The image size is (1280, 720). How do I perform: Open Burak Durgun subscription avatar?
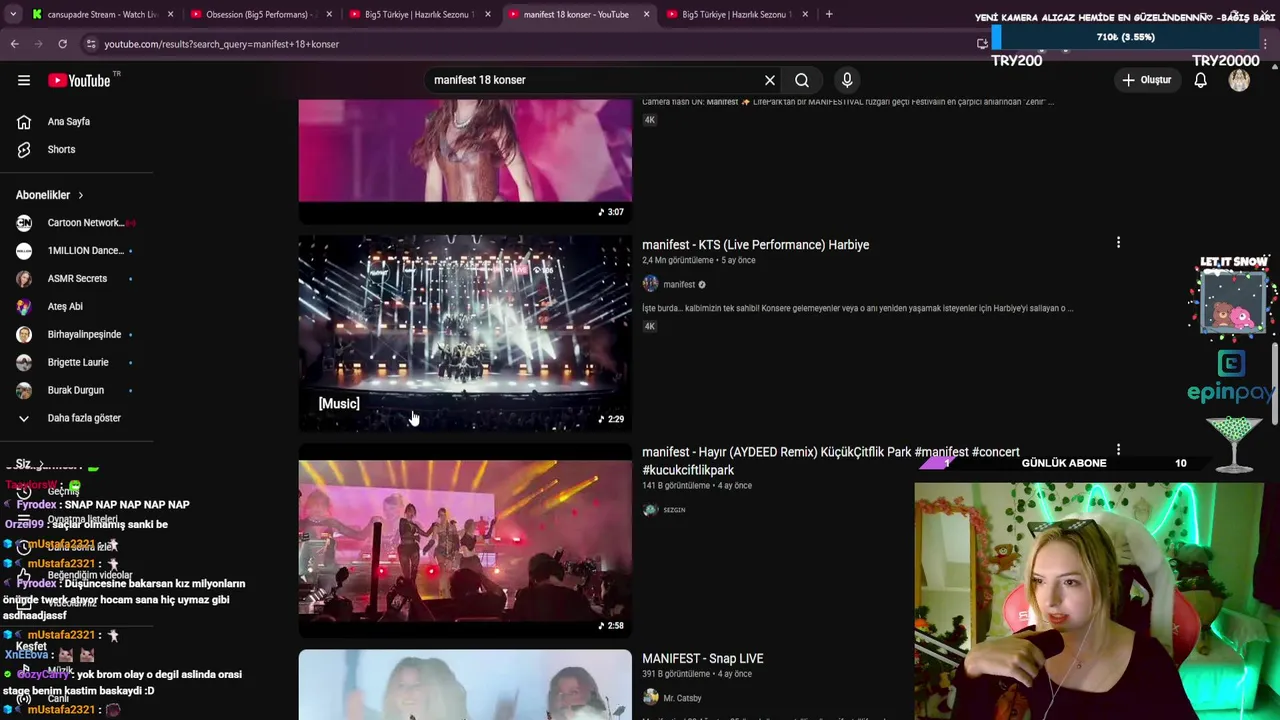click(x=24, y=391)
